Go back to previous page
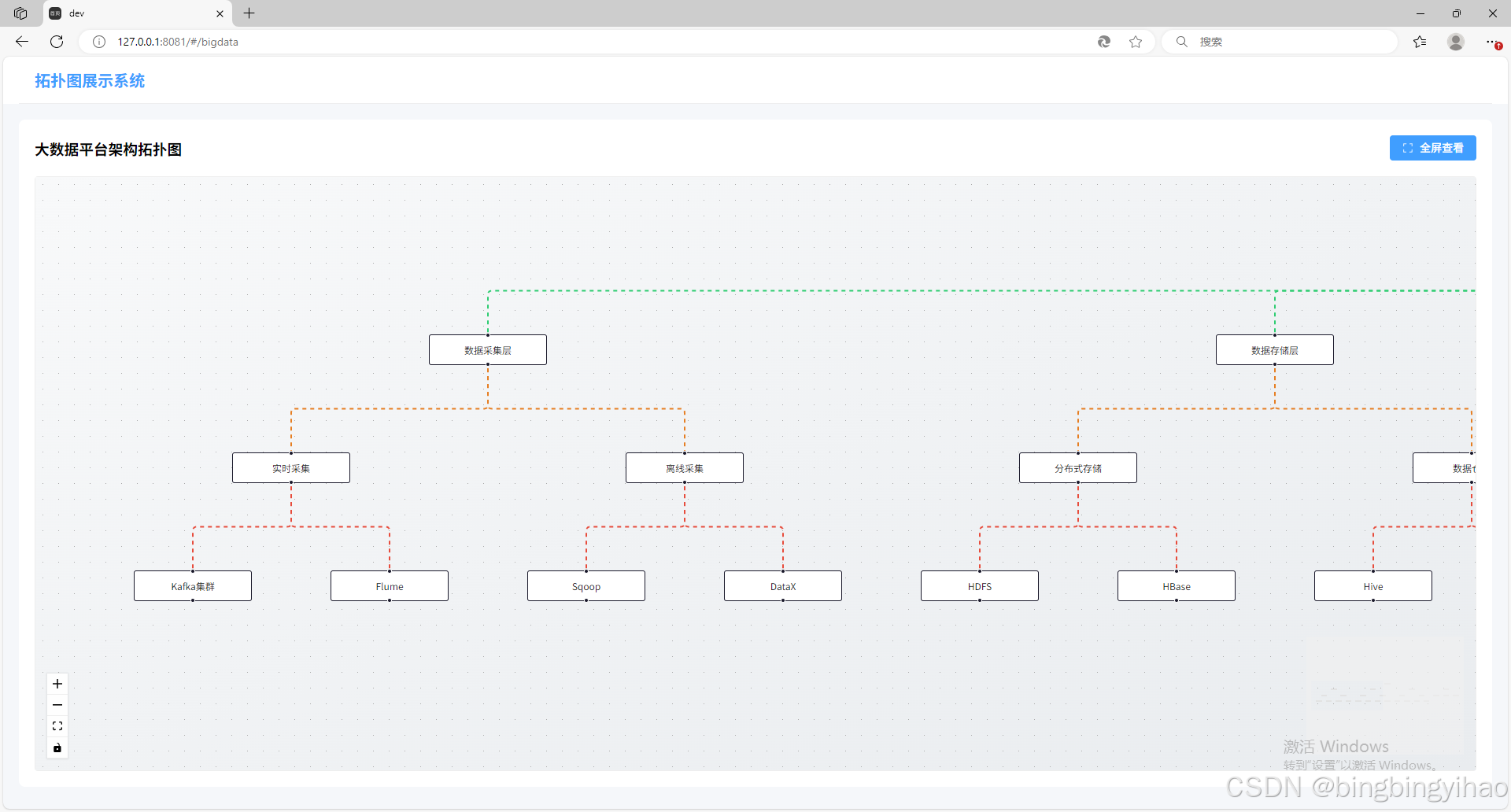1511x812 pixels. tap(22, 42)
